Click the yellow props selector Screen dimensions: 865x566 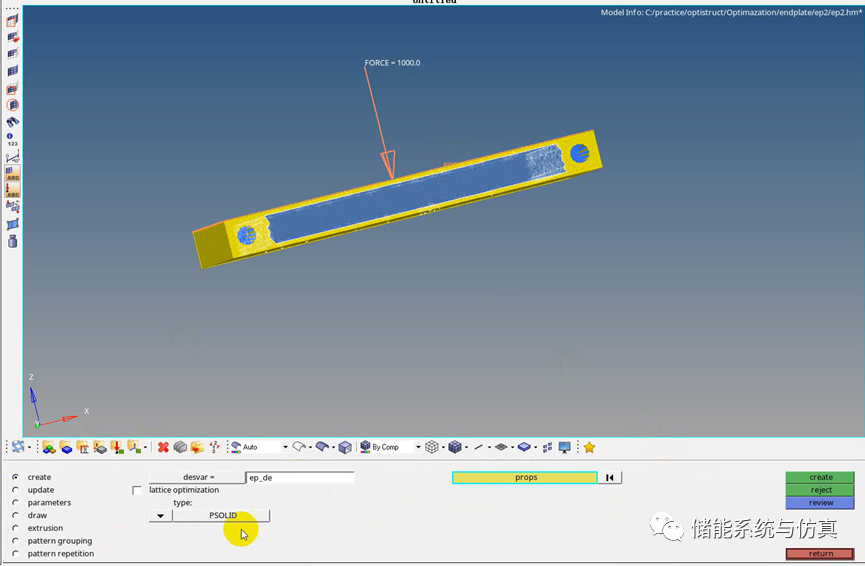pos(525,477)
